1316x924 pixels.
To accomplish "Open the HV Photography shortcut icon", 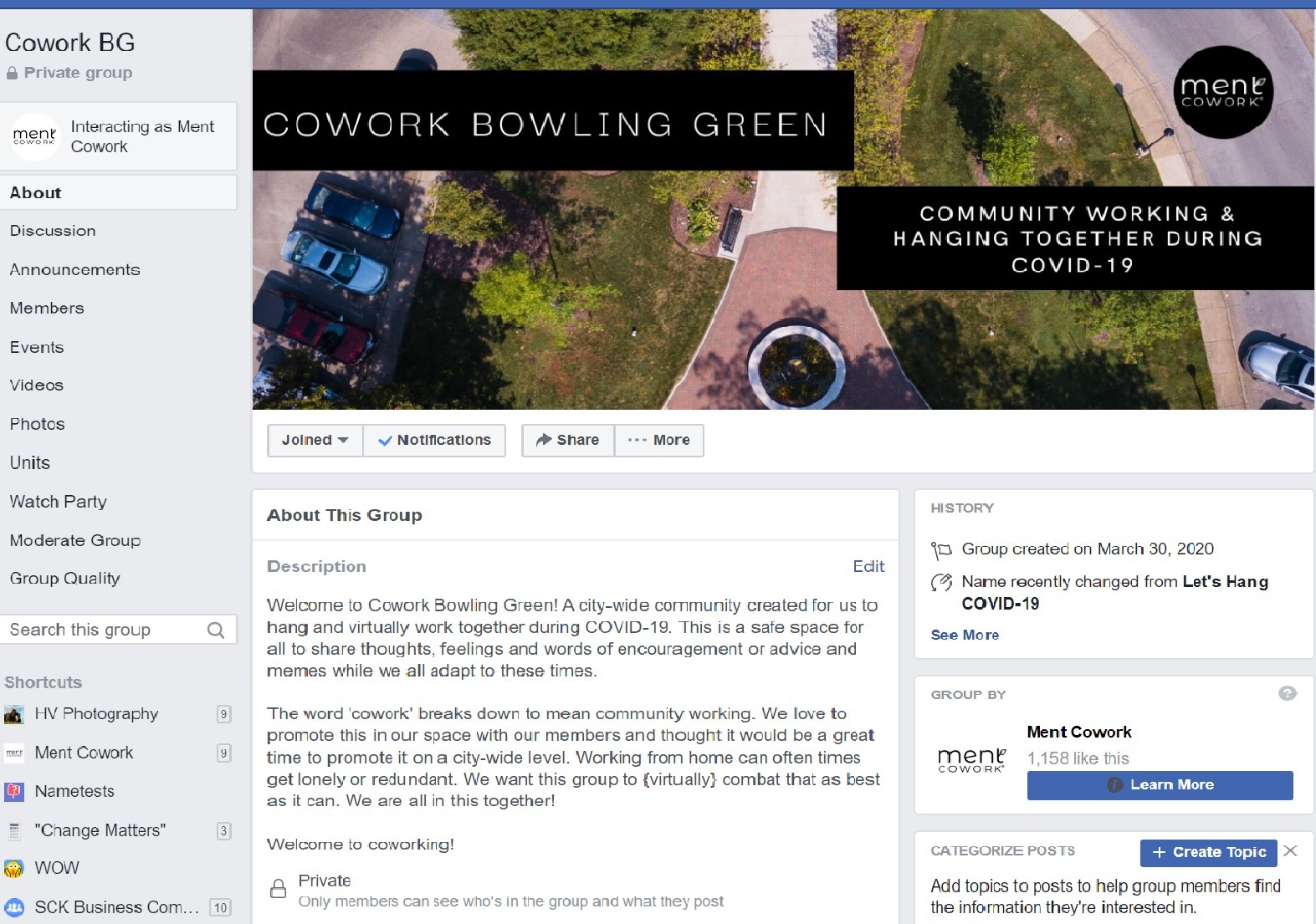I will pyautogui.click(x=14, y=715).
